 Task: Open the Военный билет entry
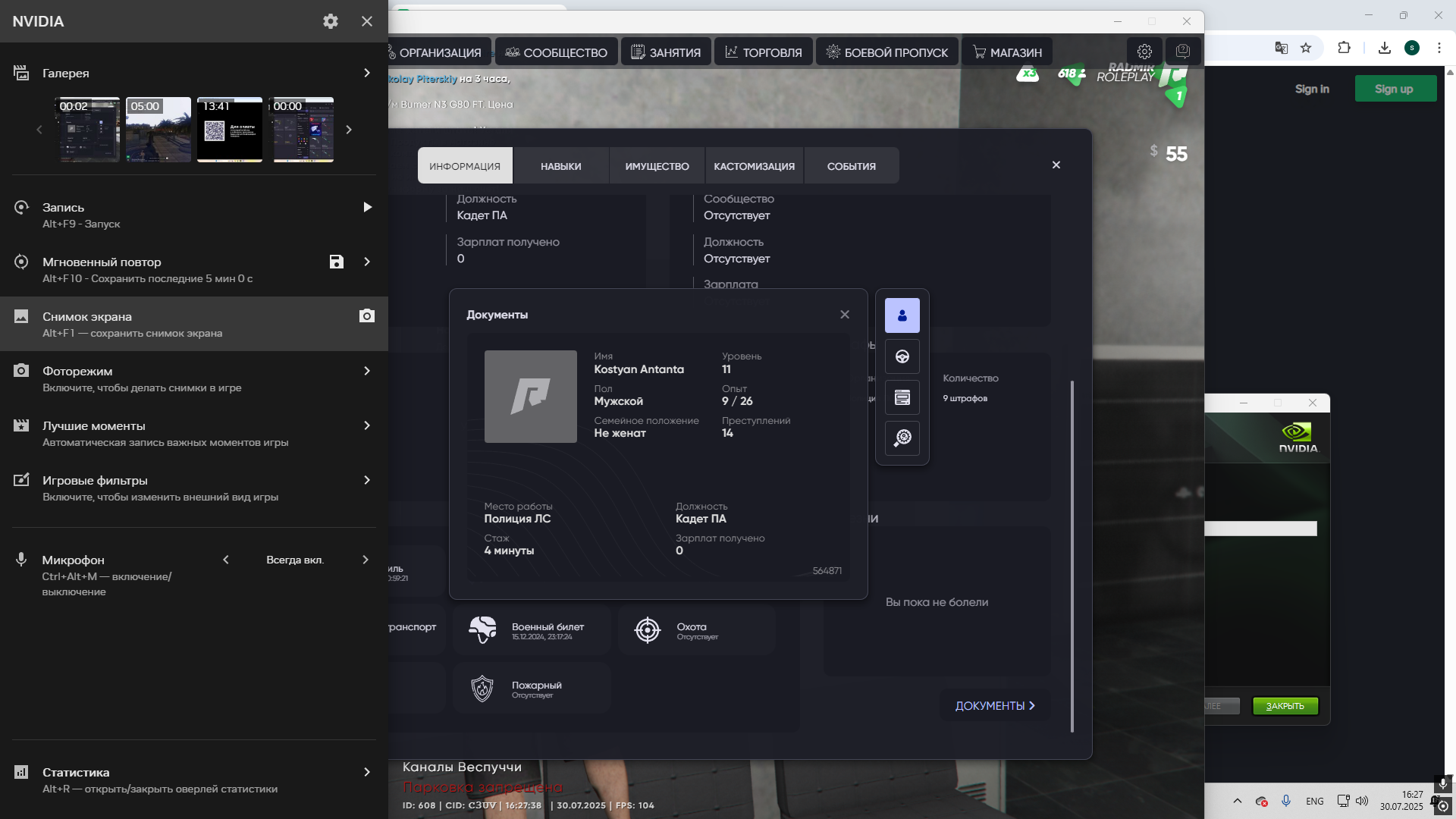(532, 629)
